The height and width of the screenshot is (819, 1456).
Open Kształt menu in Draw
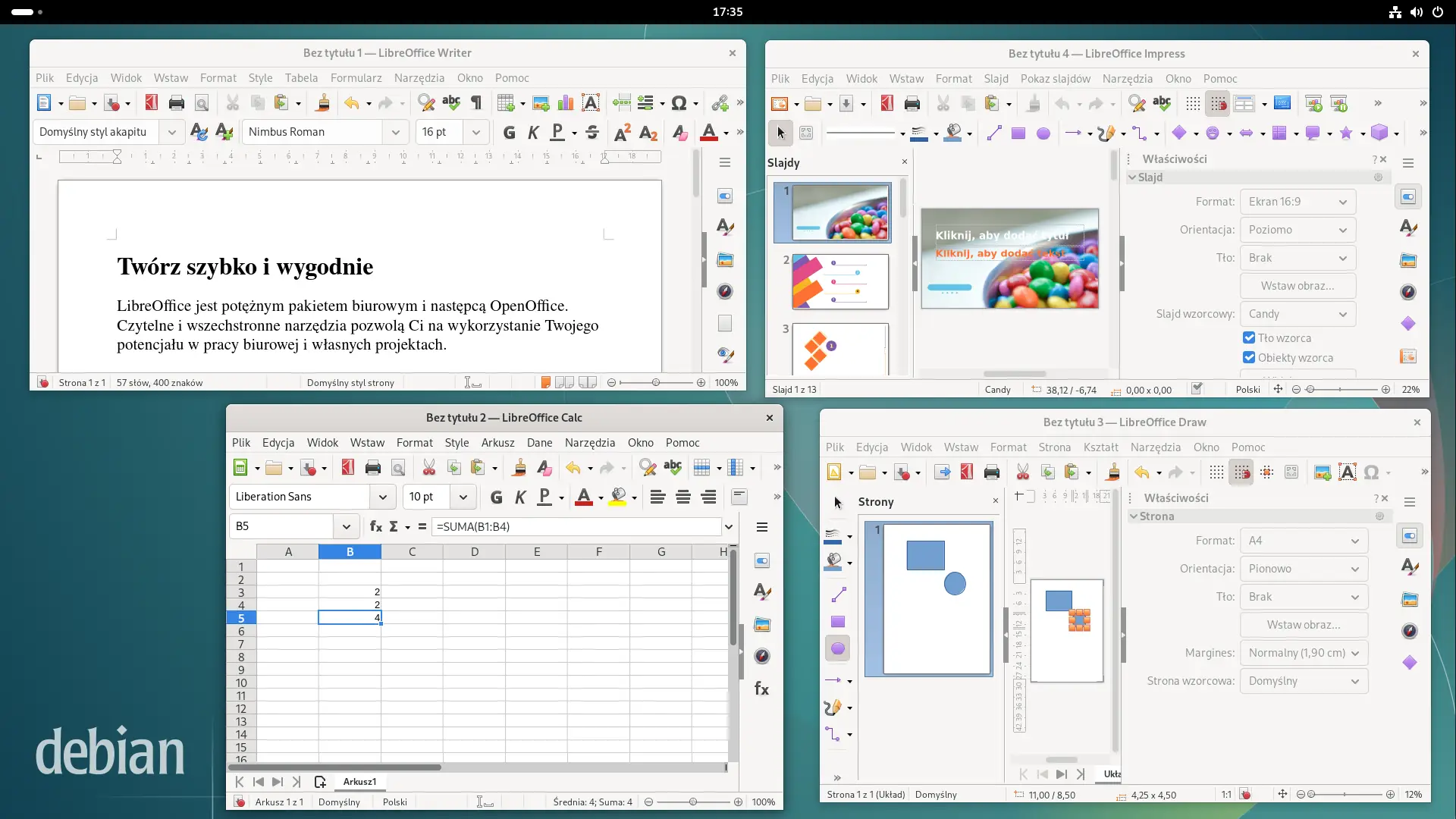[x=1100, y=447]
